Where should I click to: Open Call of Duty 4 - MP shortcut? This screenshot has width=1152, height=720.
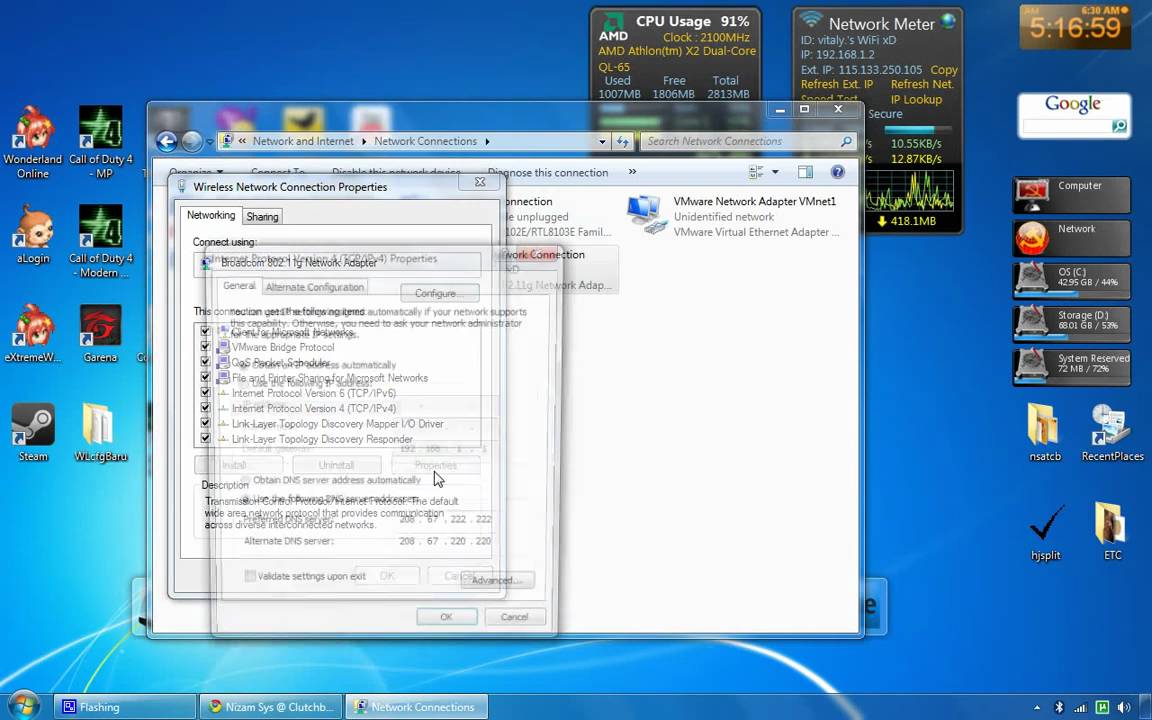tap(101, 143)
